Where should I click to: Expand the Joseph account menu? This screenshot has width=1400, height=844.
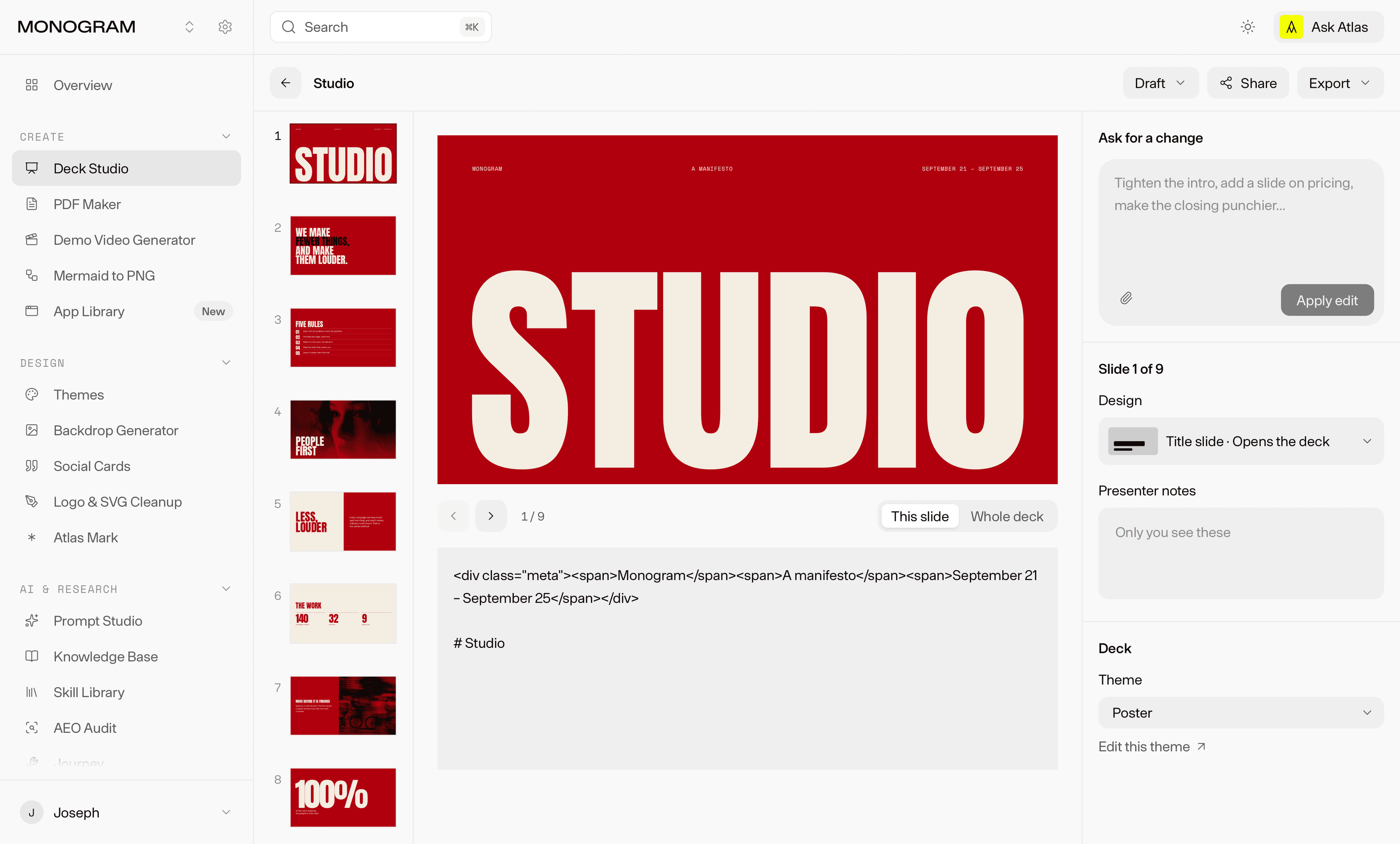click(x=126, y=812)
